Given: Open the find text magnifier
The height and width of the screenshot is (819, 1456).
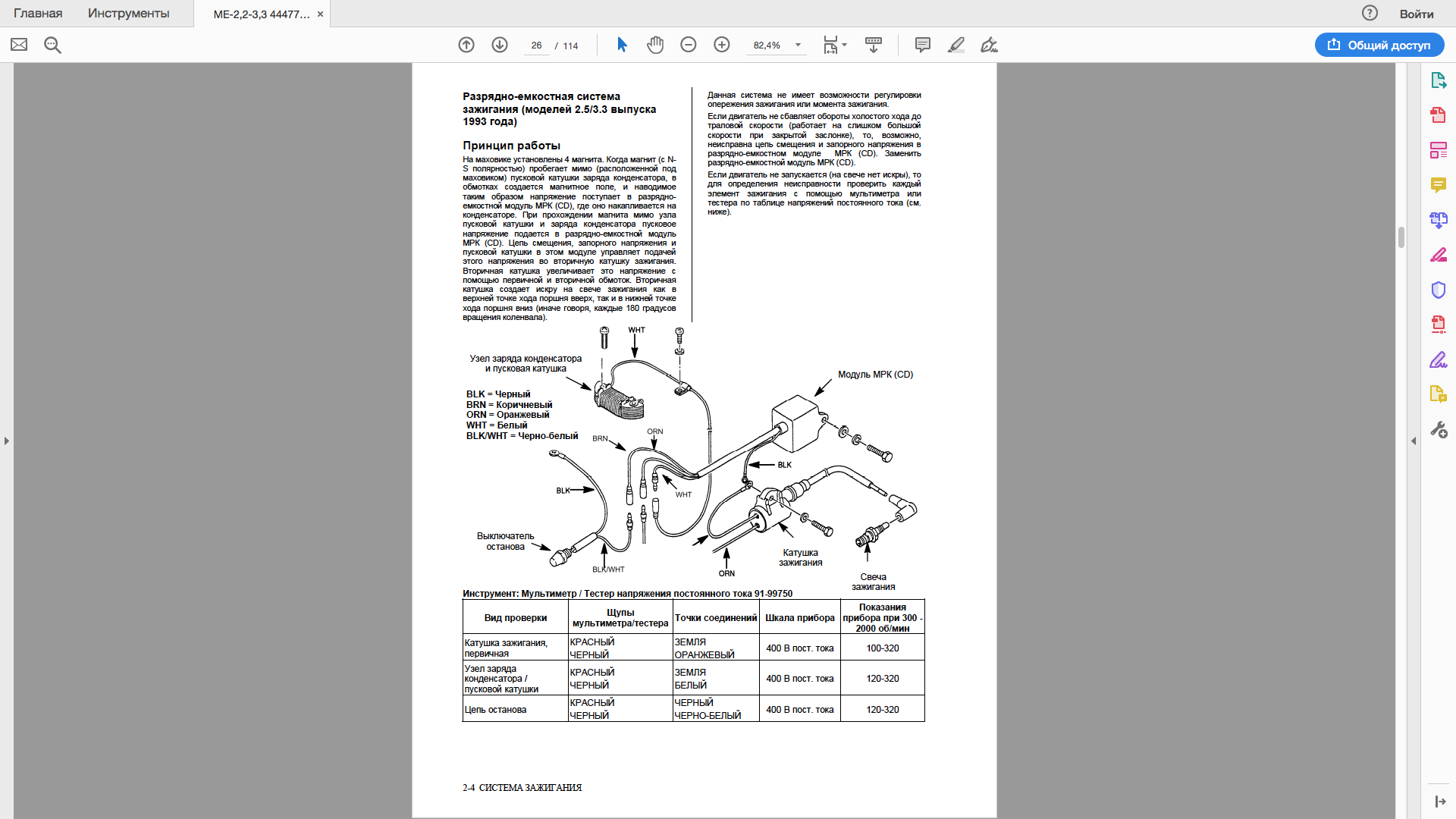Looking at the screenshot, I should [x=52, y=45].
